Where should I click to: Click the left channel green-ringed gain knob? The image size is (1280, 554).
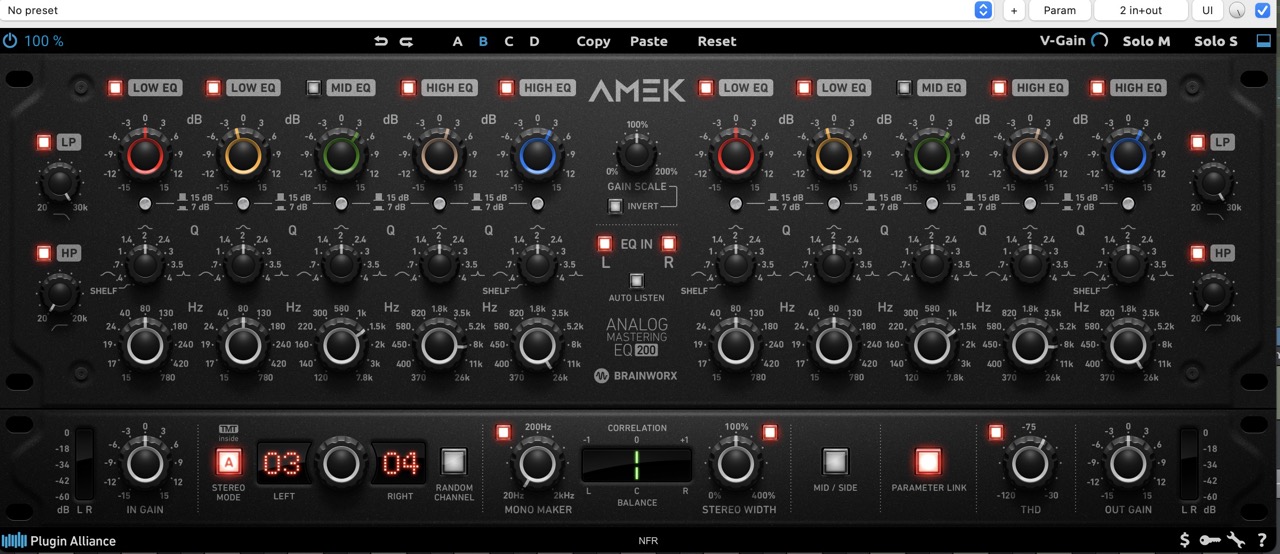pyautogui.click(x=341, y=155)
